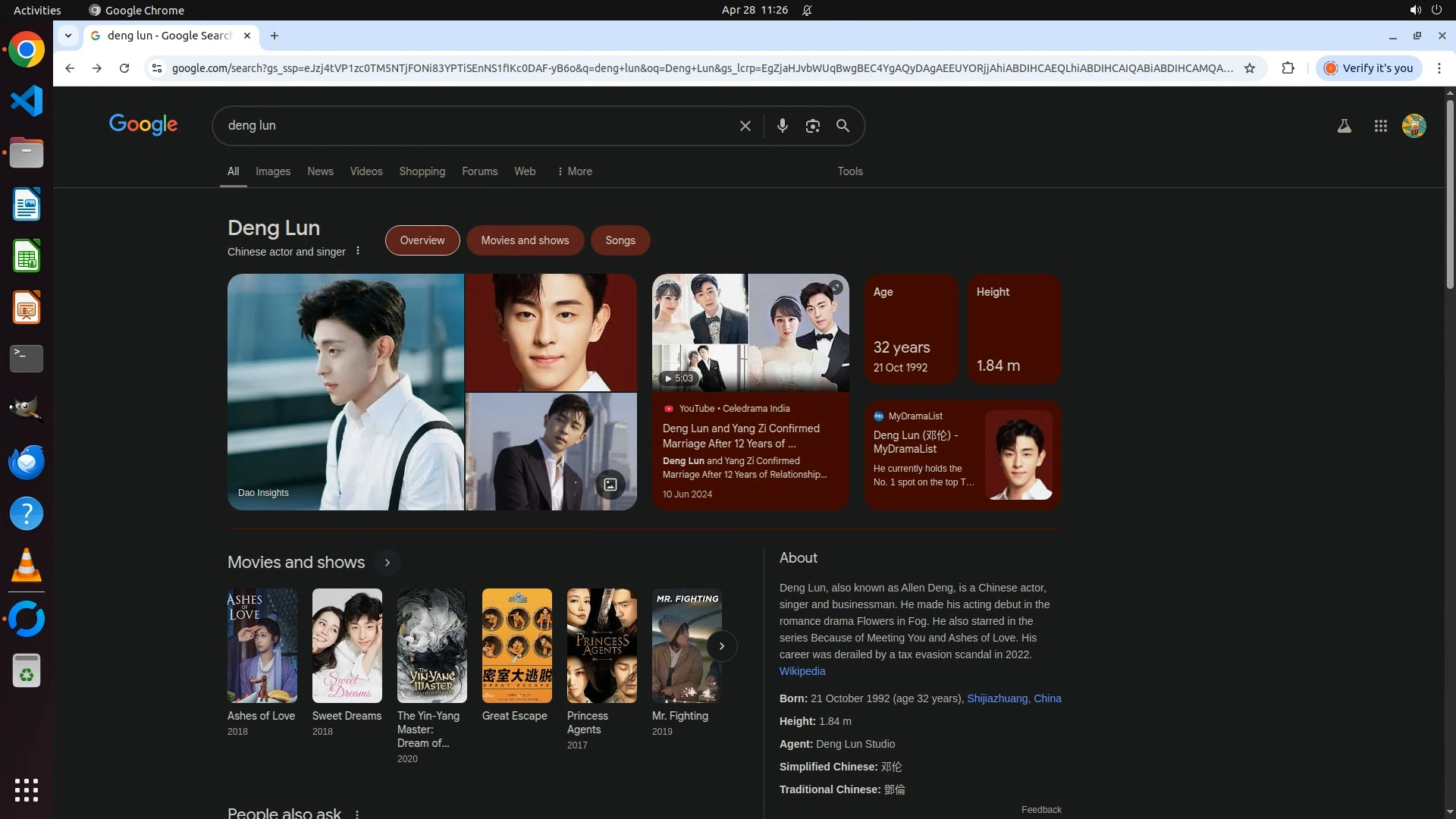Open the tab search dropdown arrow
The image size is (1456, 819).
click(x=68, y=36)
